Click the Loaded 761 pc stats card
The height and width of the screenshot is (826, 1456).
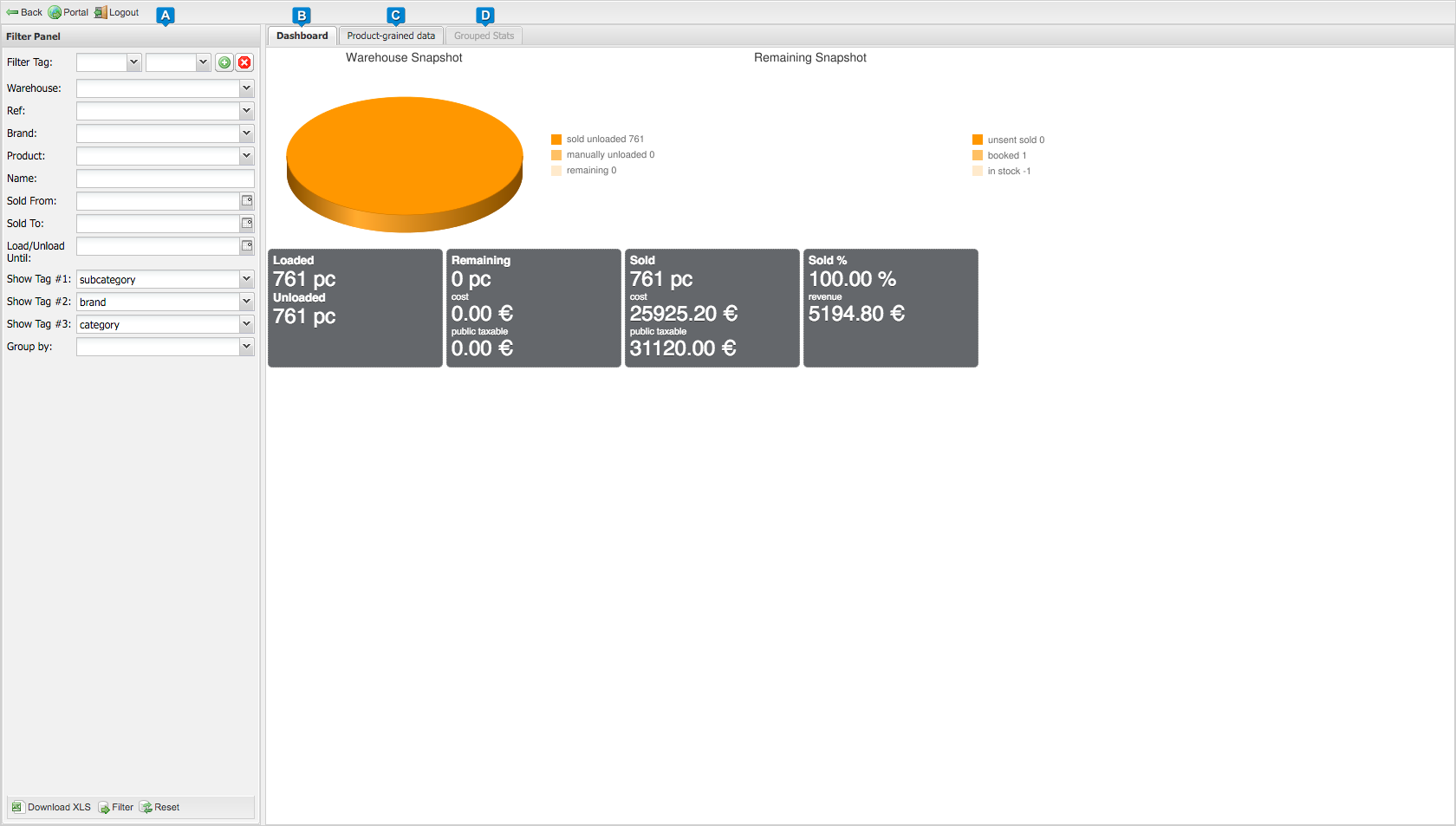click(x=355, y=309)
